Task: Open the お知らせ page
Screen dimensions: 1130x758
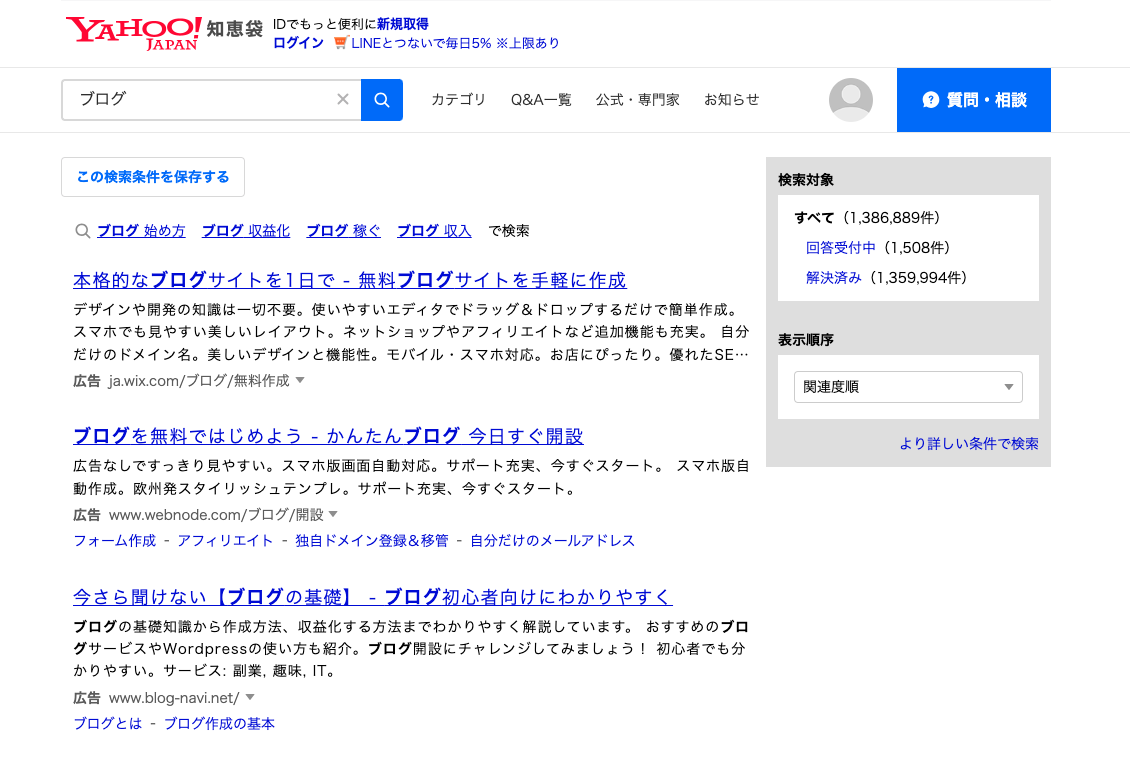Action: click(x=731, y=100)
